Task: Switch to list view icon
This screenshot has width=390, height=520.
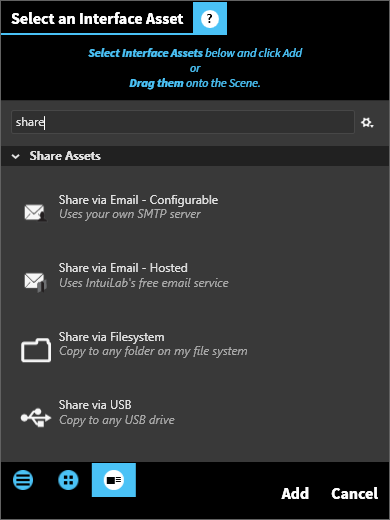Action: tap(23, 480)
